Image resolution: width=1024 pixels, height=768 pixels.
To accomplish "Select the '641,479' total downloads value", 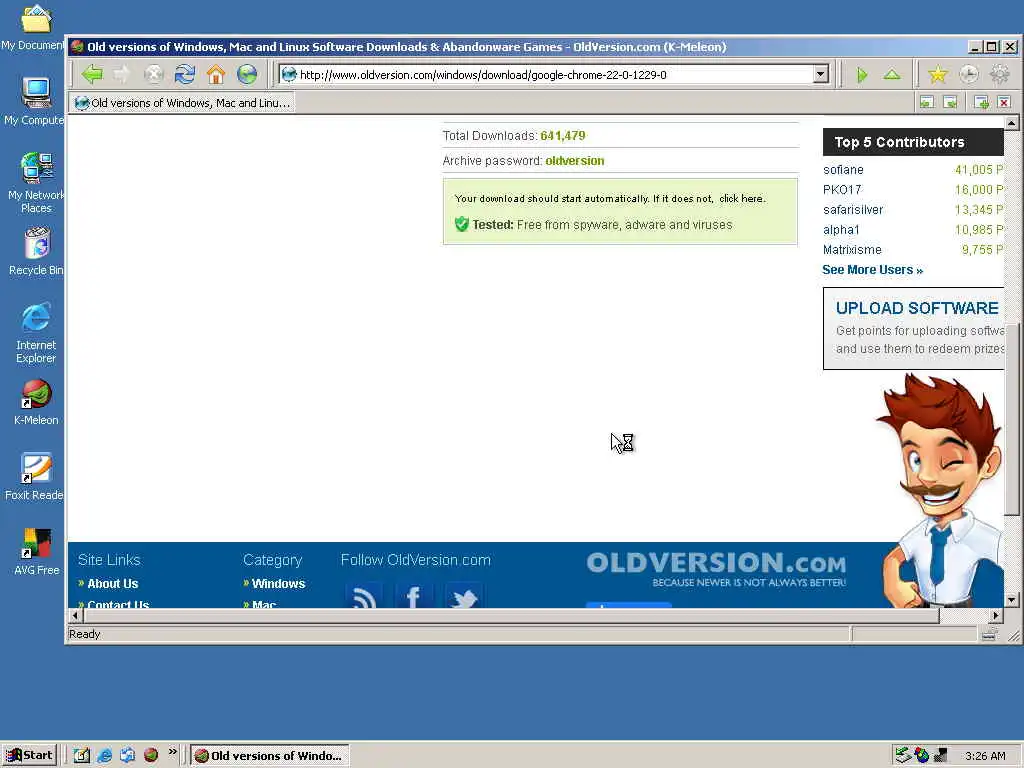I will click(563, 136).
